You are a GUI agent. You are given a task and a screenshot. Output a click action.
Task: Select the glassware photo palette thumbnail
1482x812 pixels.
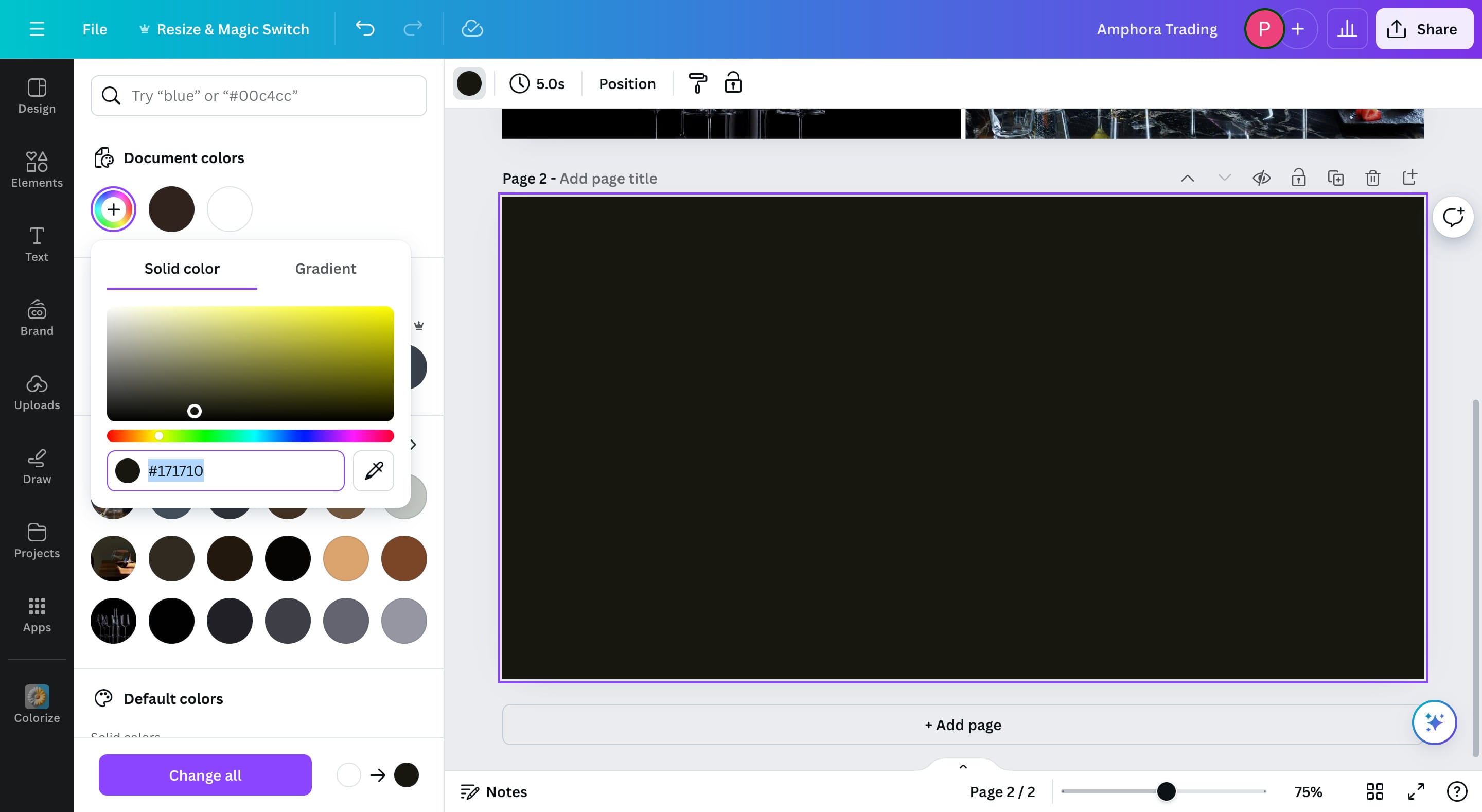click(x=113, y=621)
